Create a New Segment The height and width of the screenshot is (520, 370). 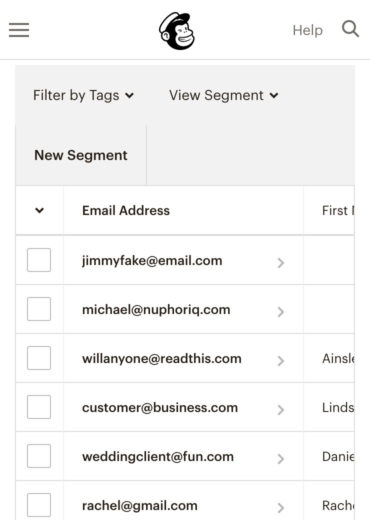[x=81, y=155]
